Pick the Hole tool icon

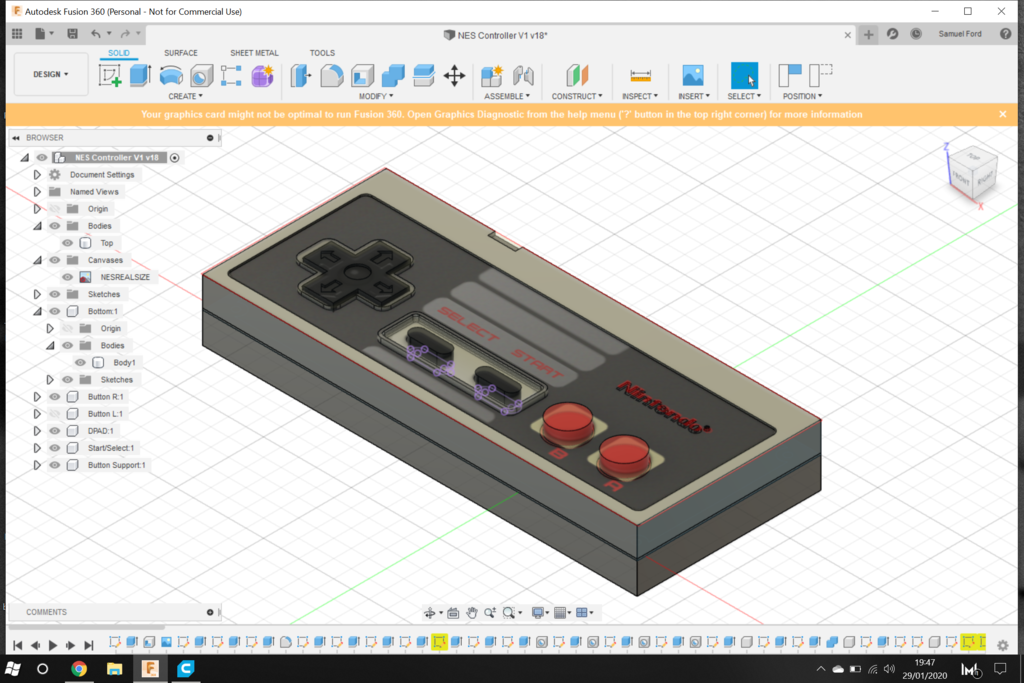201,76
